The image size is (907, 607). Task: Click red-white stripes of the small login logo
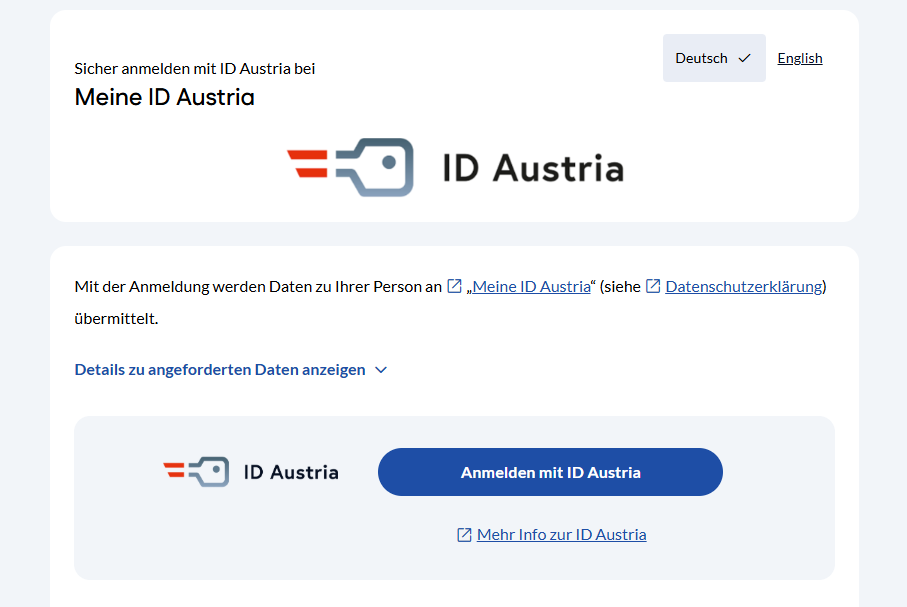[174, 470]
